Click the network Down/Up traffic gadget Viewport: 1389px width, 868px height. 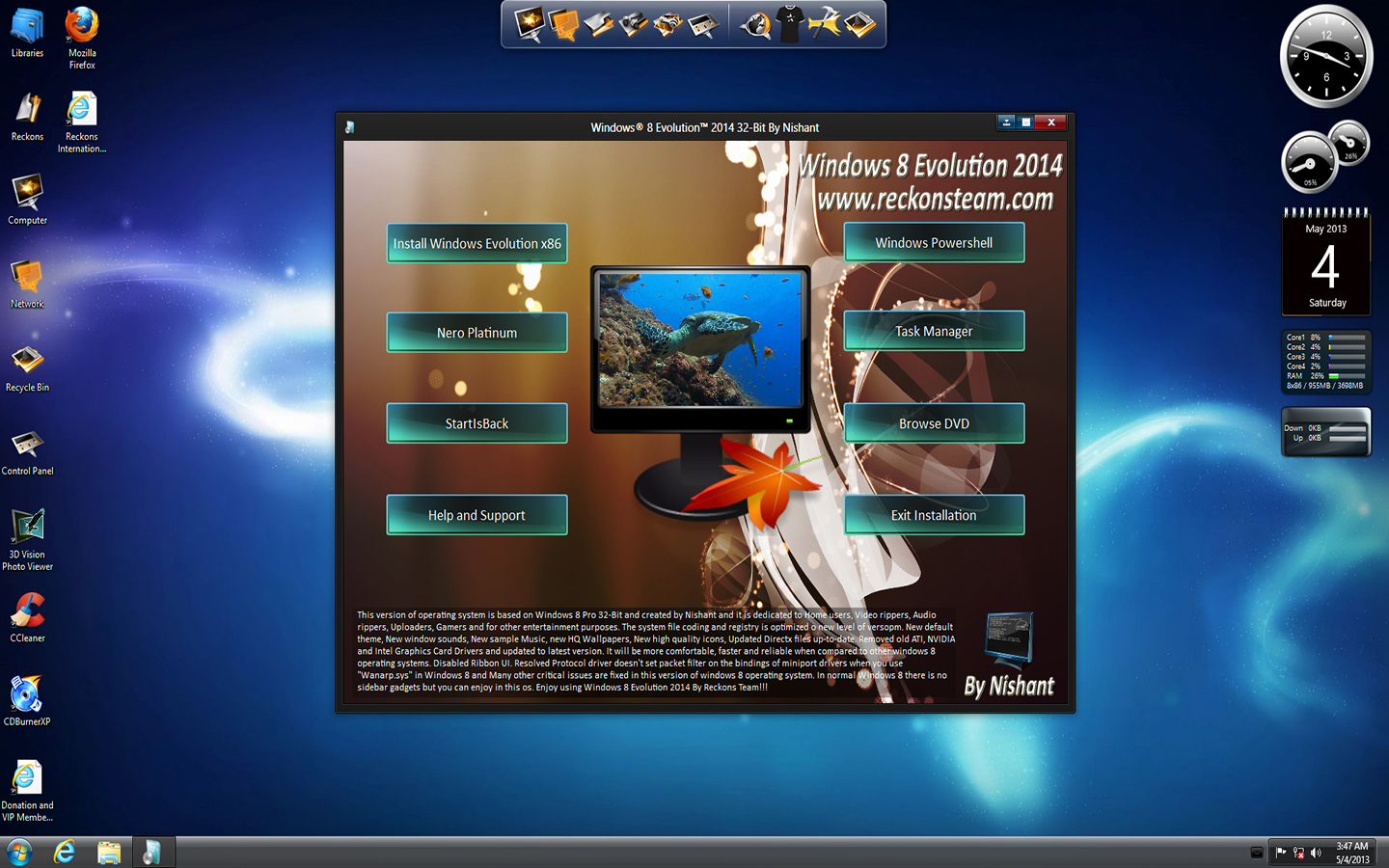[x=1326, y=432]
